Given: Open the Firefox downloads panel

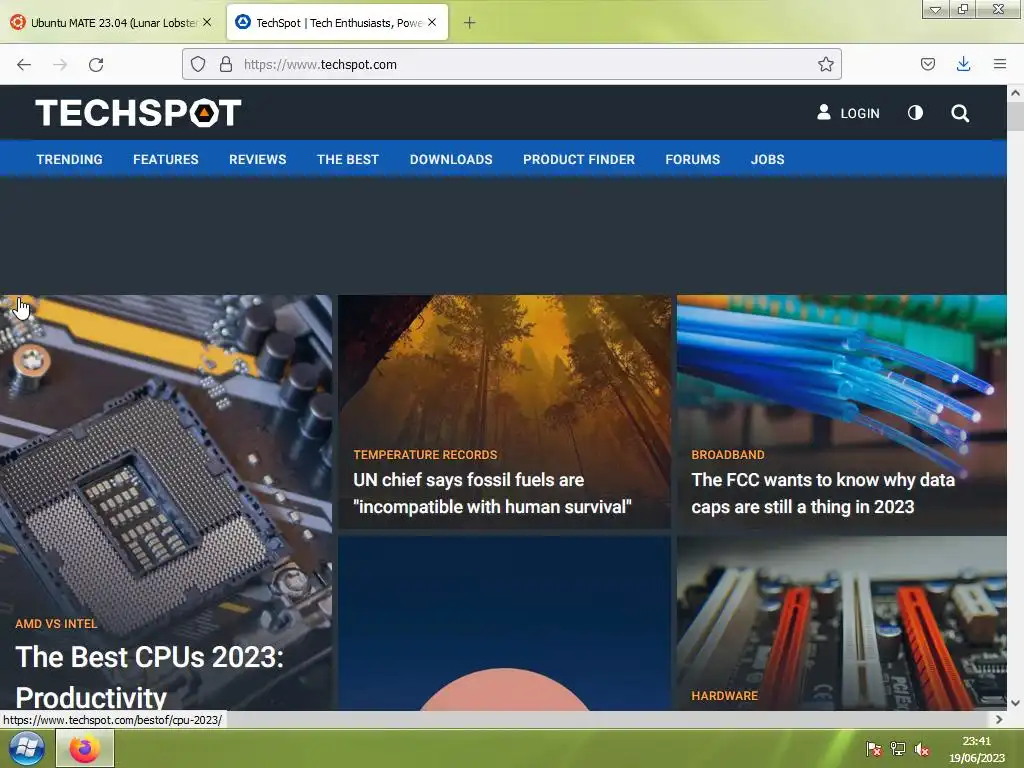Looking at the screenshot, I should (x=963, y=64).
